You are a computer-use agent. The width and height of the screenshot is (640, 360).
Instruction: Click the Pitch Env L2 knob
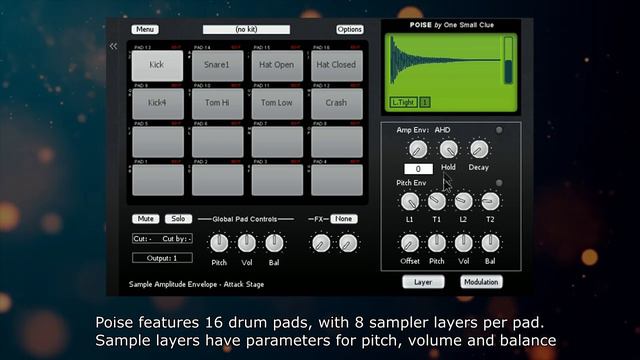coord(463,201)
